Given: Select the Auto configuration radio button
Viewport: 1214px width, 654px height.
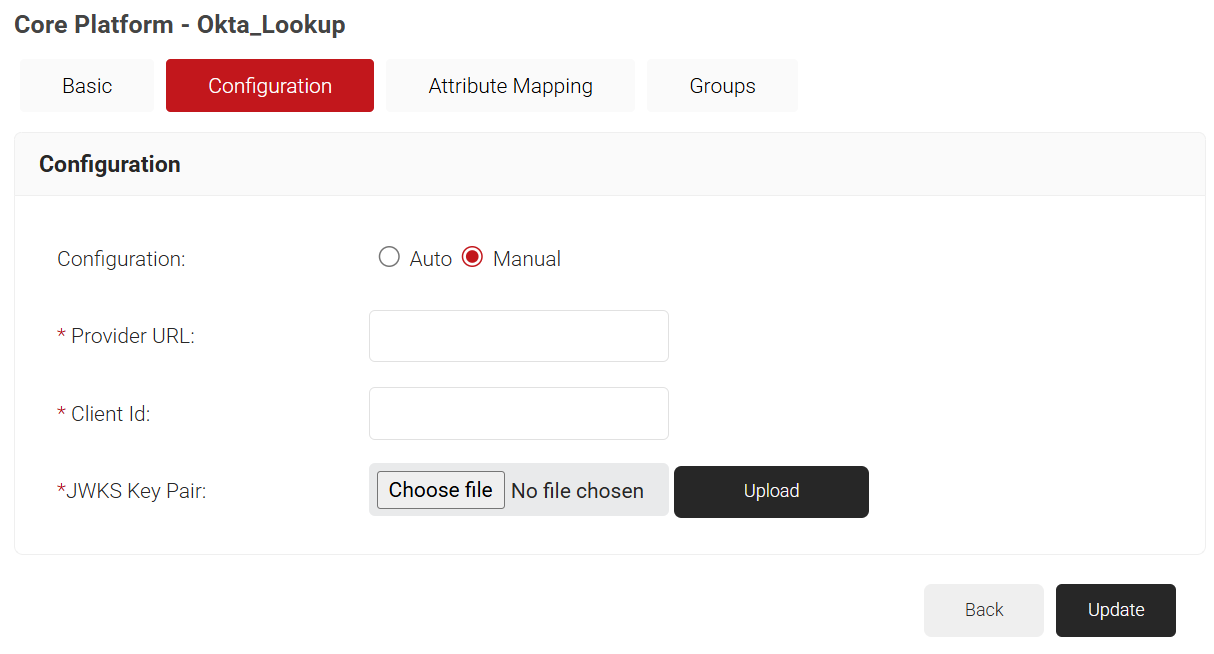Looking at the screenshot, I should 389,258.
